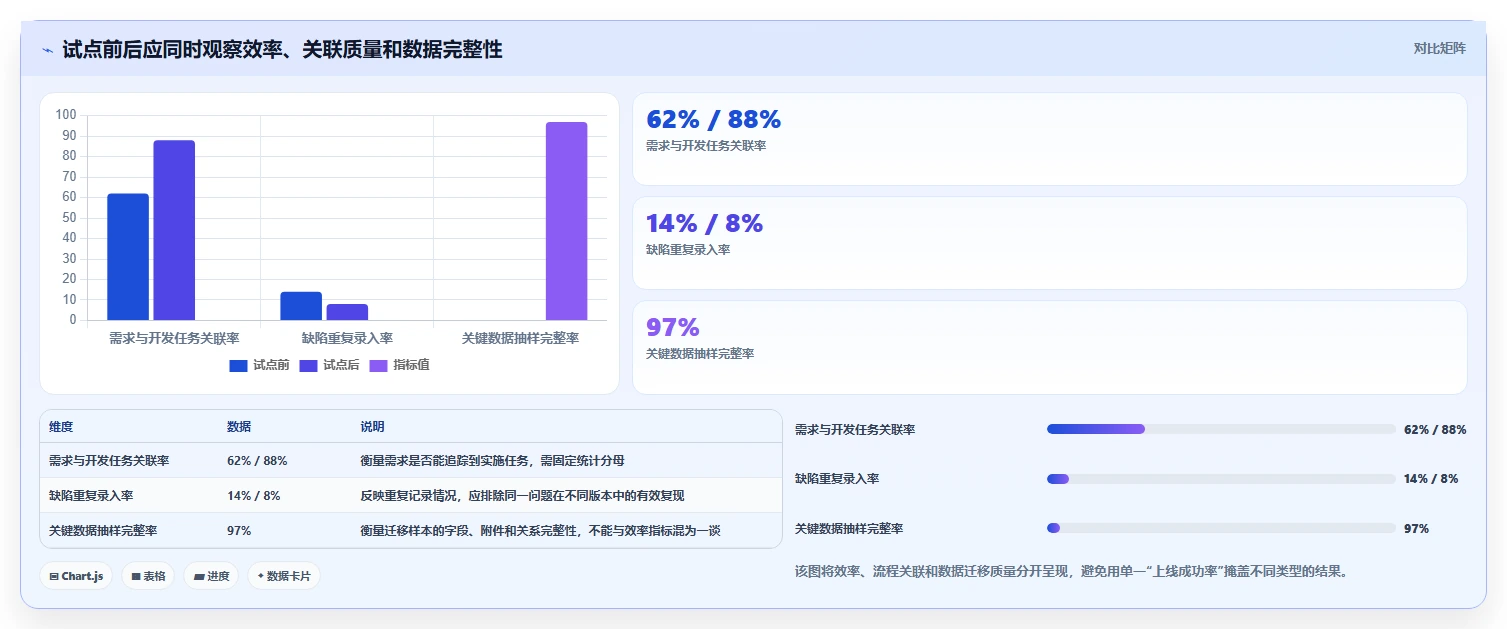Screen dimensions: 1507x629
Task: Click table cell 缺陷重复录入率
Action: (91, 496)
